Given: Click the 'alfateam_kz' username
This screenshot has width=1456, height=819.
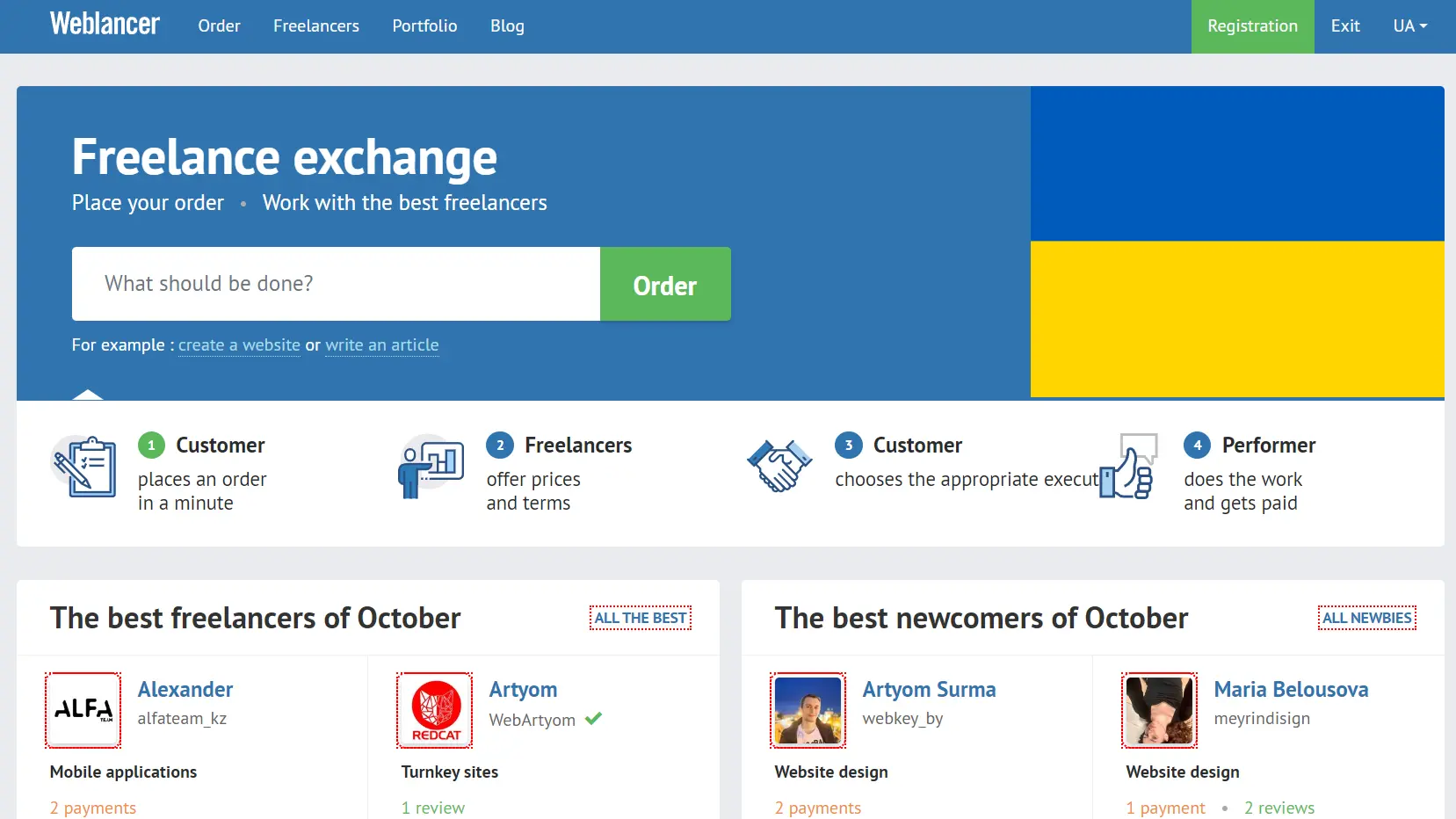Looking at the screenshot, I should (182, 719).
